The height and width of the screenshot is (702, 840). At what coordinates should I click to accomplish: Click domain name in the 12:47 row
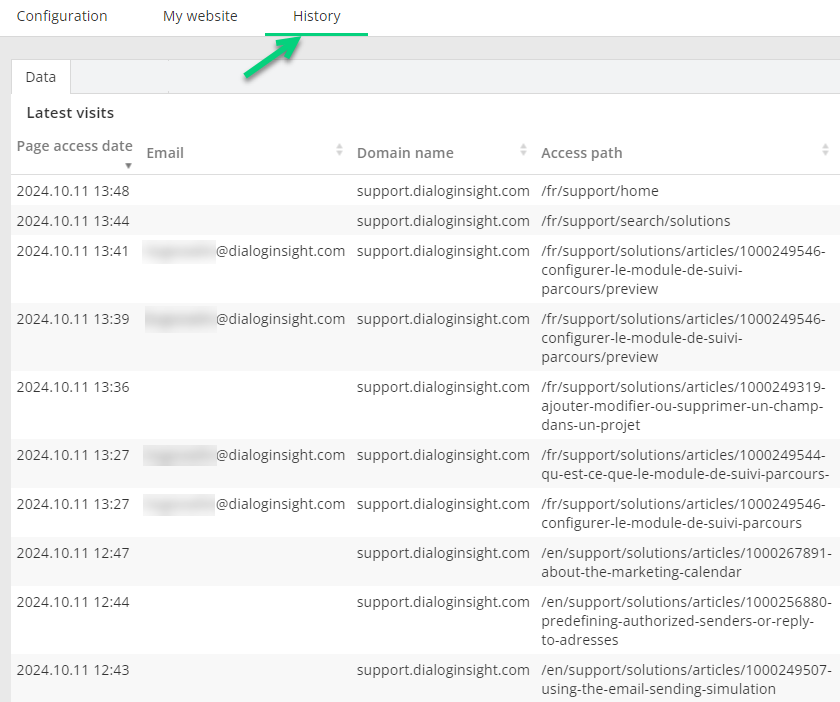click(x=443, y=553)
